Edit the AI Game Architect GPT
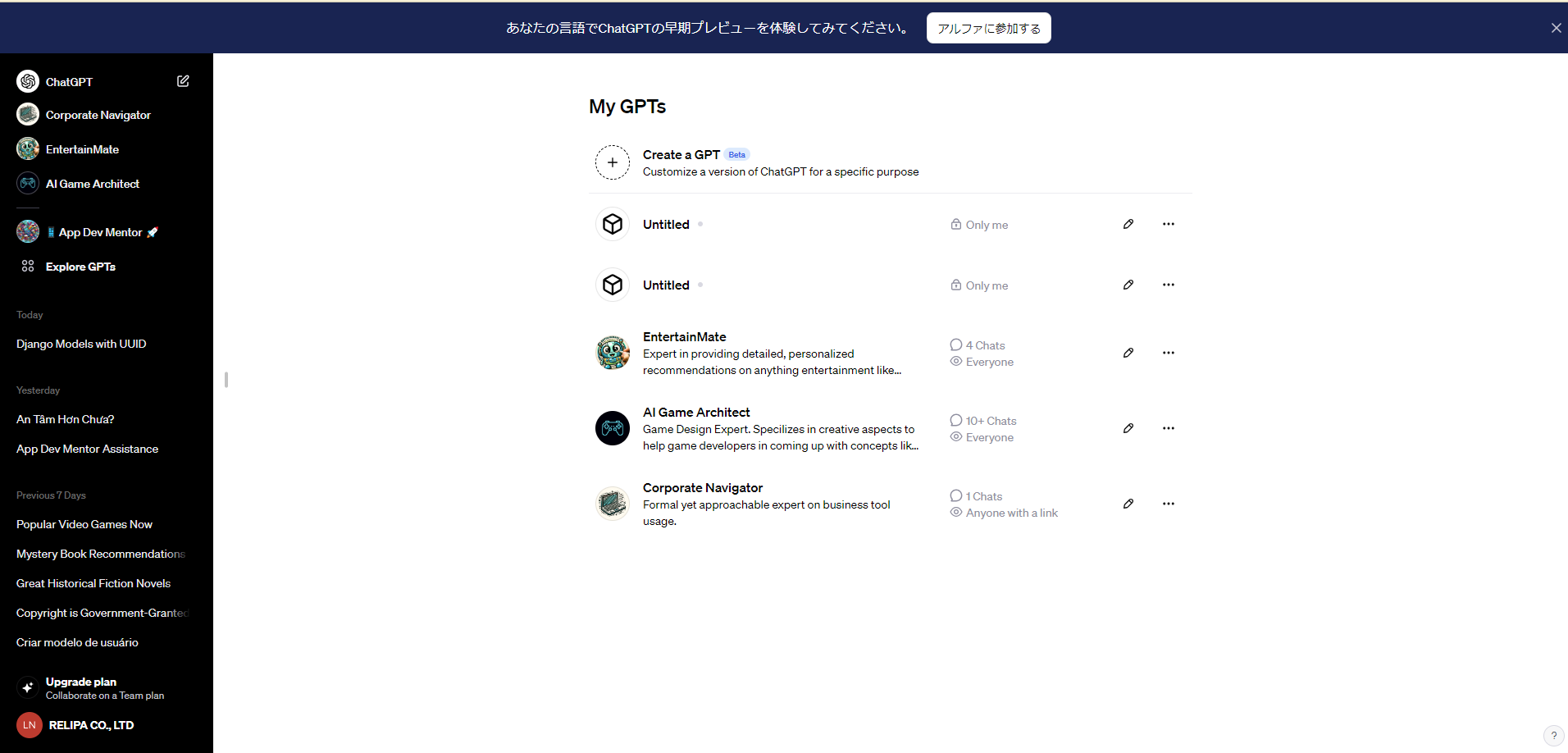 point(1128,428)
